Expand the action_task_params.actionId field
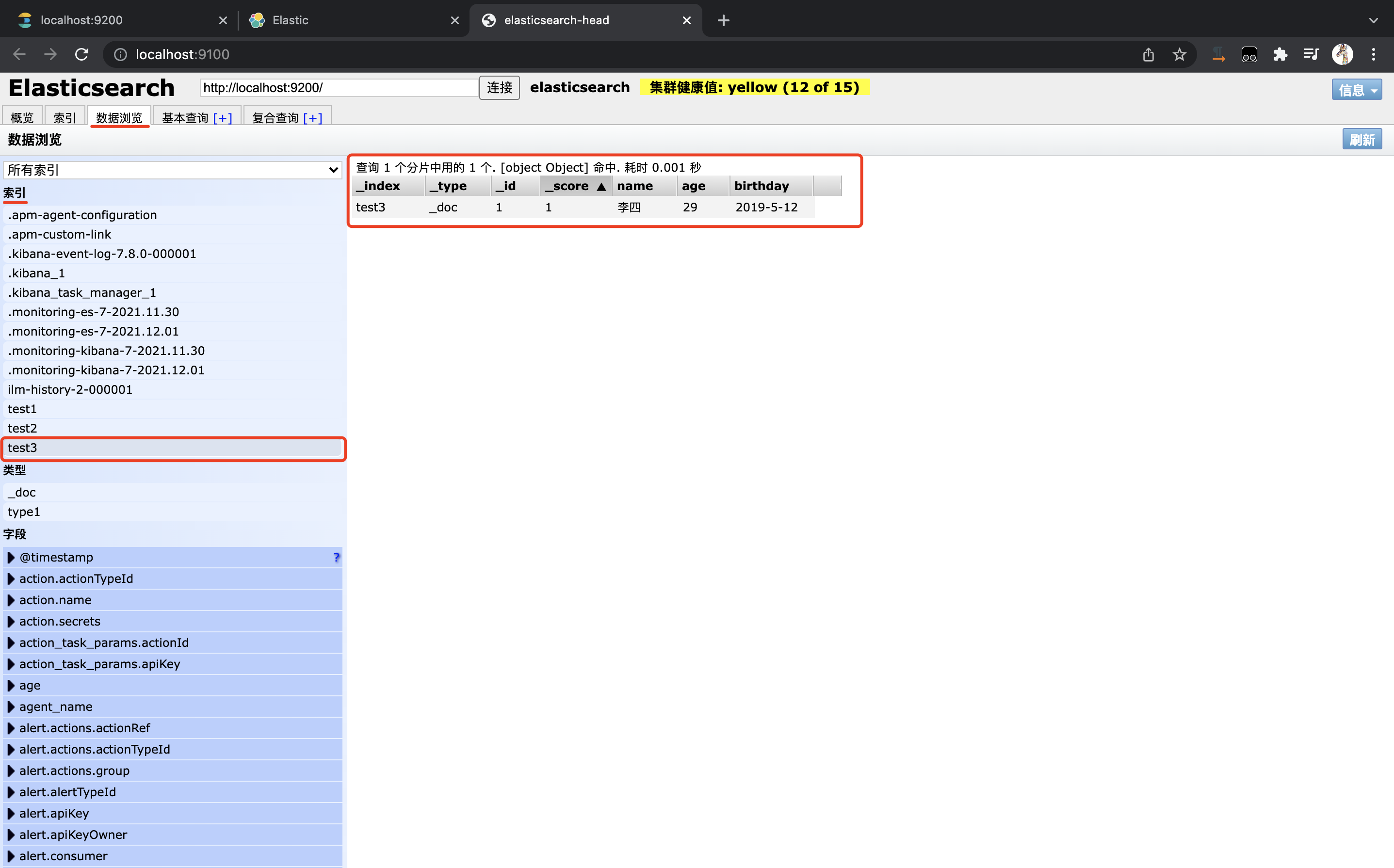Image resolution: width=1394 pixels, height=868 pixels. pos(10,643)
